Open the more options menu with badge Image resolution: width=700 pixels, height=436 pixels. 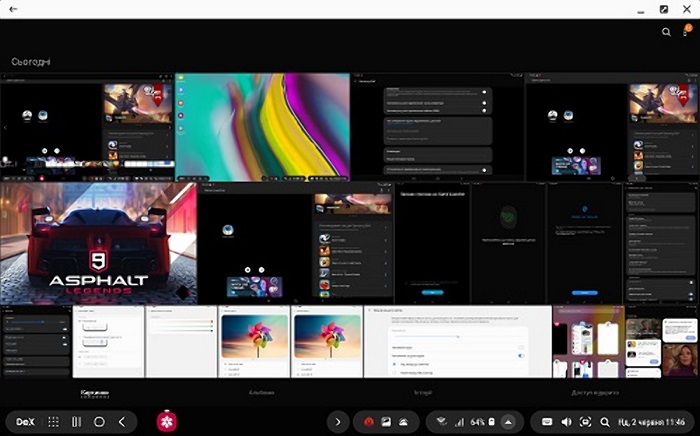point(687,32)
